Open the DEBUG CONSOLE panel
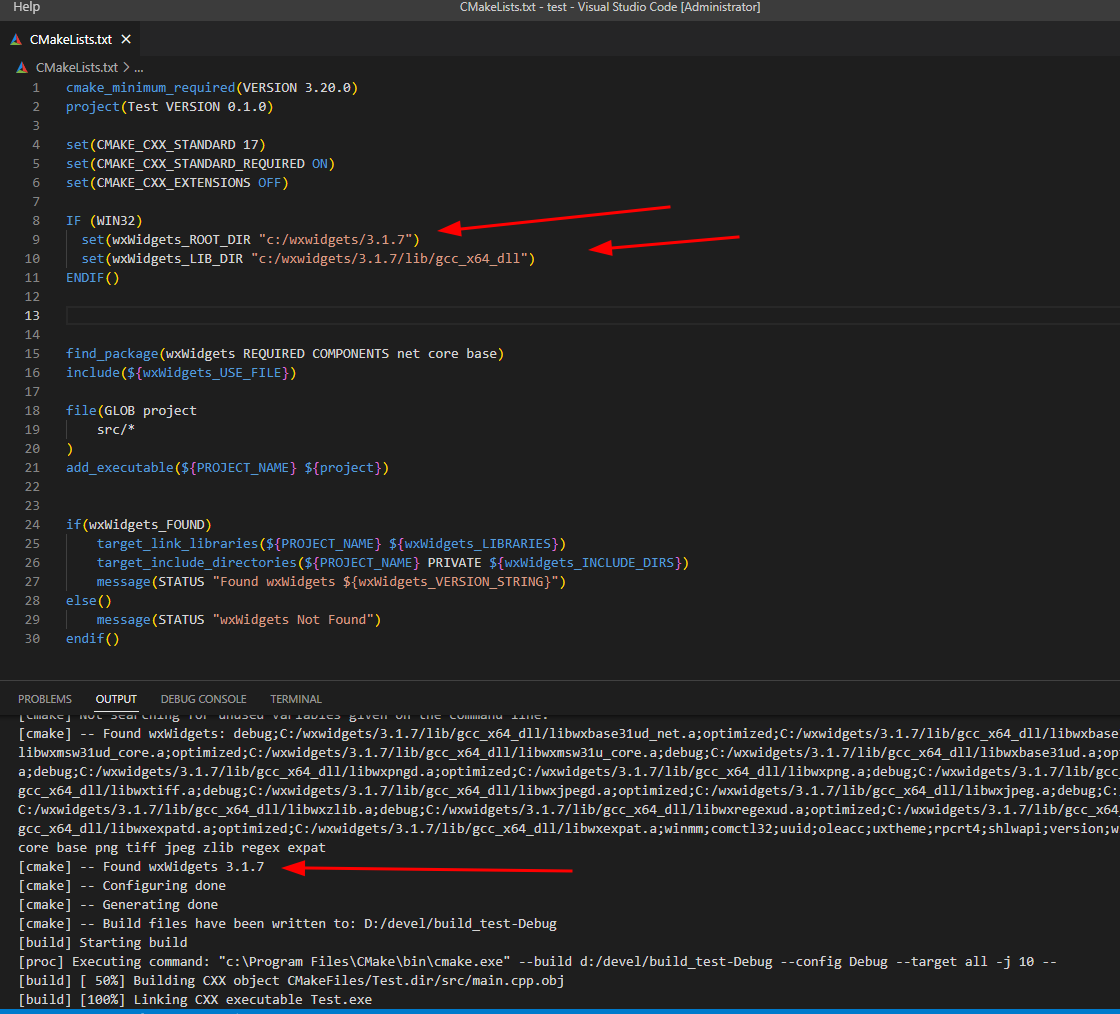 pyautogui.click(x=204, y=699)
